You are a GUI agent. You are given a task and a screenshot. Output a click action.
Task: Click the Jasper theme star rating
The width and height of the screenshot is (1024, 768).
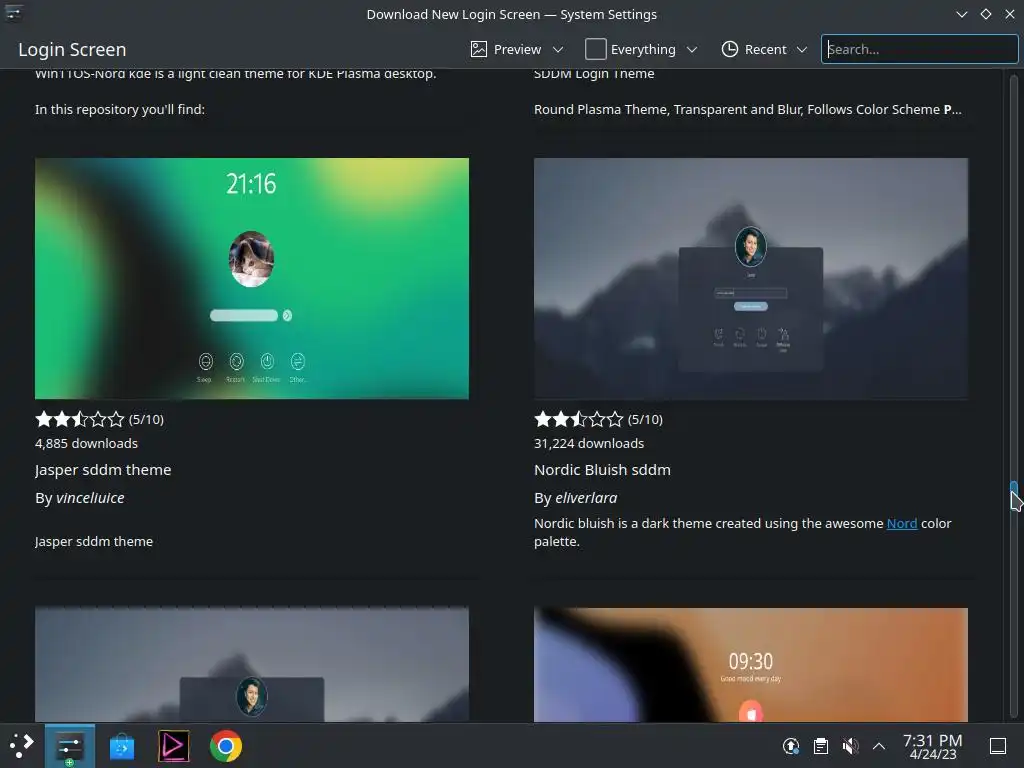(80, 419)
